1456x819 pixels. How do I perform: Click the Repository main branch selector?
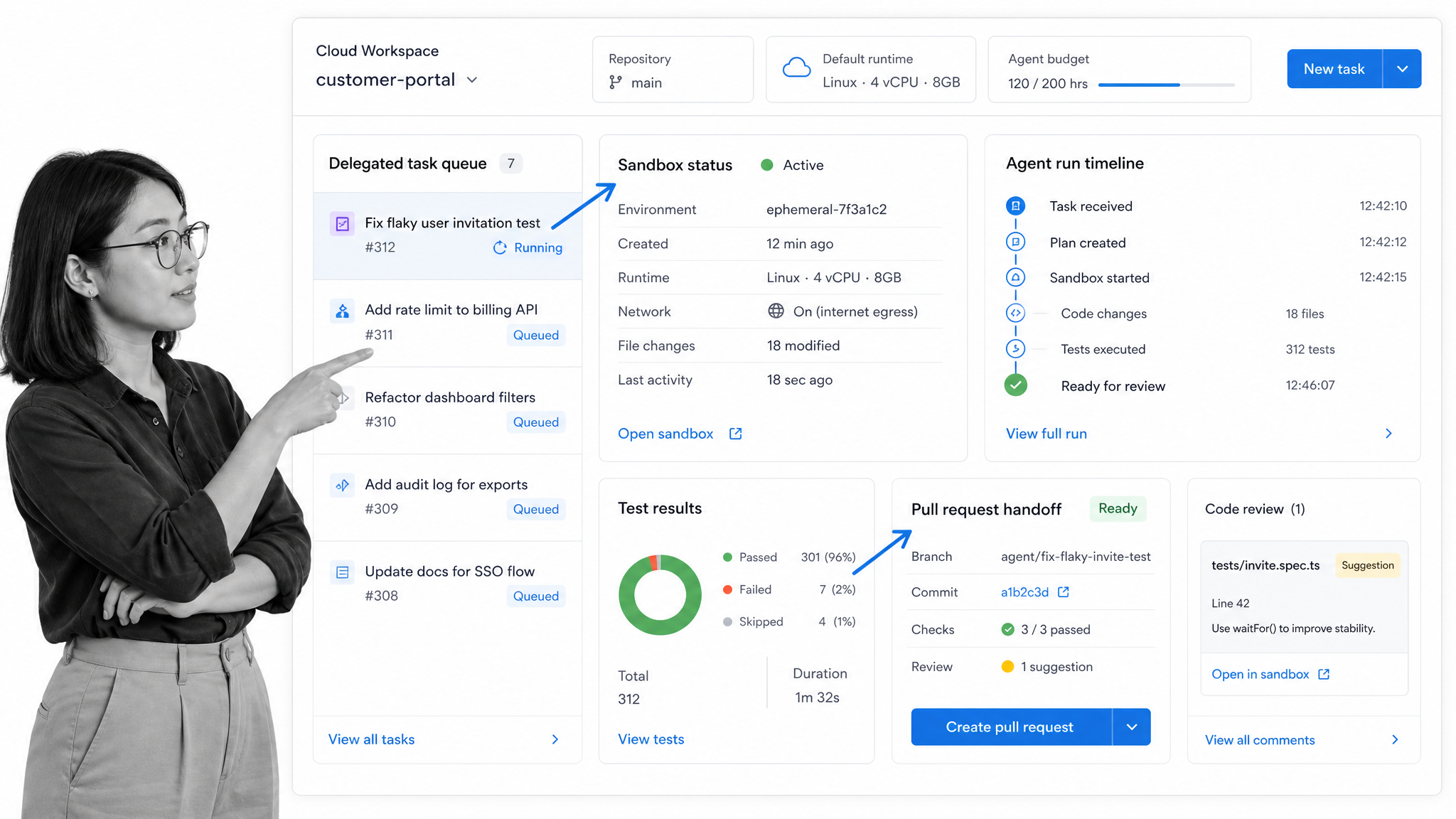673,70
